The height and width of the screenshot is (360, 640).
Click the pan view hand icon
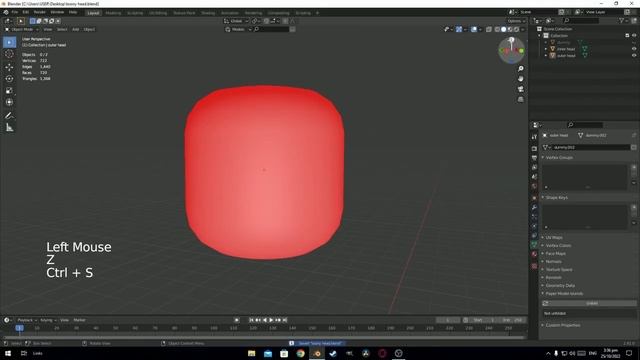tap(520, 79)
